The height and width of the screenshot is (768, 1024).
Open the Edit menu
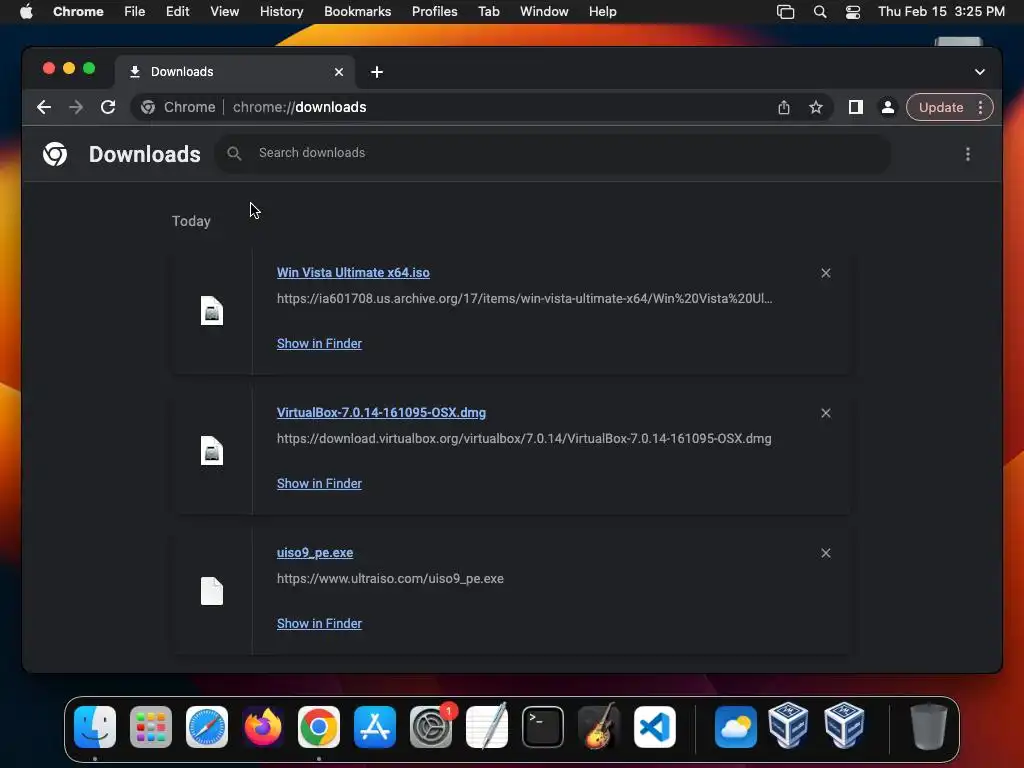[178, 12]
